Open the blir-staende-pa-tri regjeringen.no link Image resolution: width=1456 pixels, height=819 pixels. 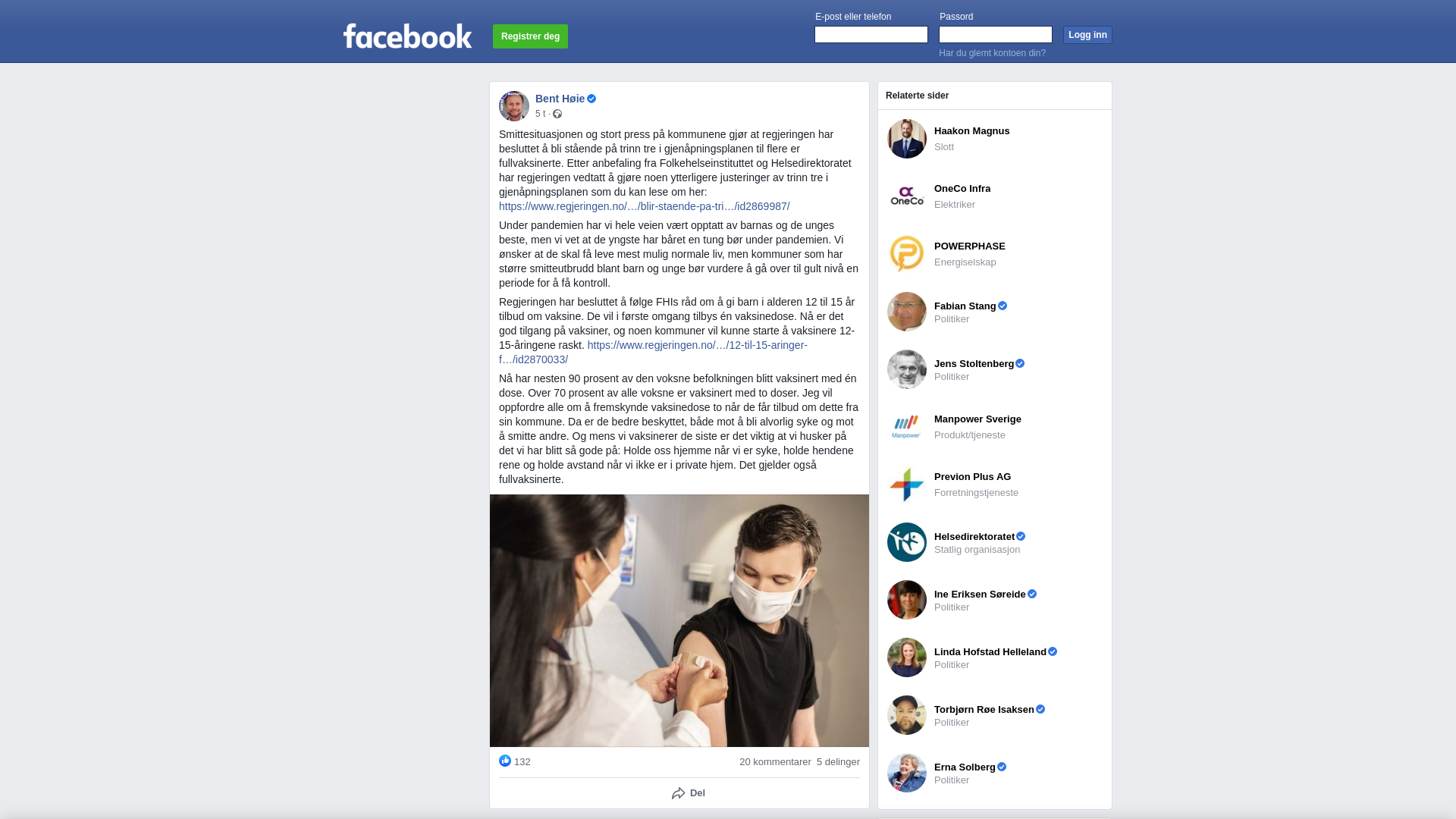point(645,206)
